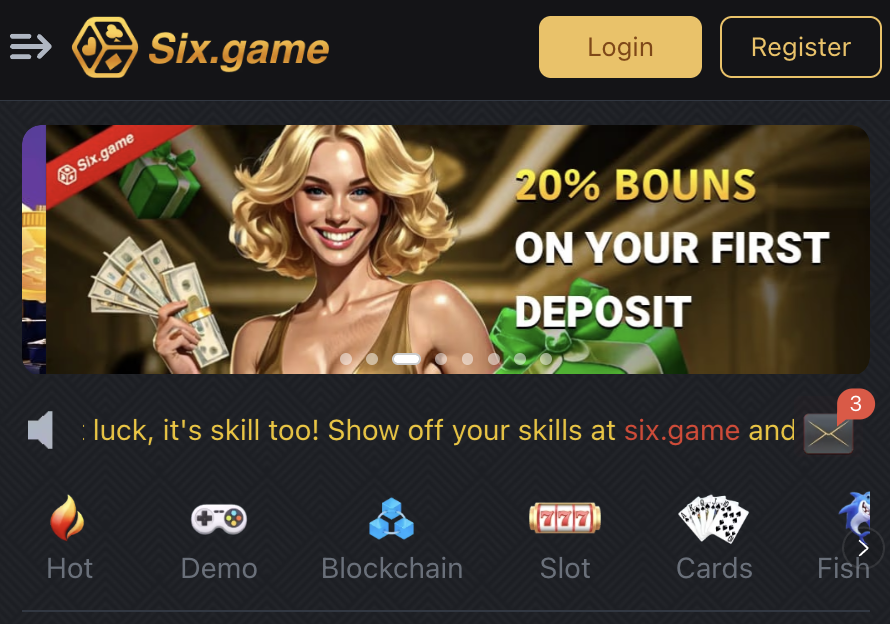Select the active third carousel indicator
This screenshot has width=890, height=624.
tap(406, 359)
